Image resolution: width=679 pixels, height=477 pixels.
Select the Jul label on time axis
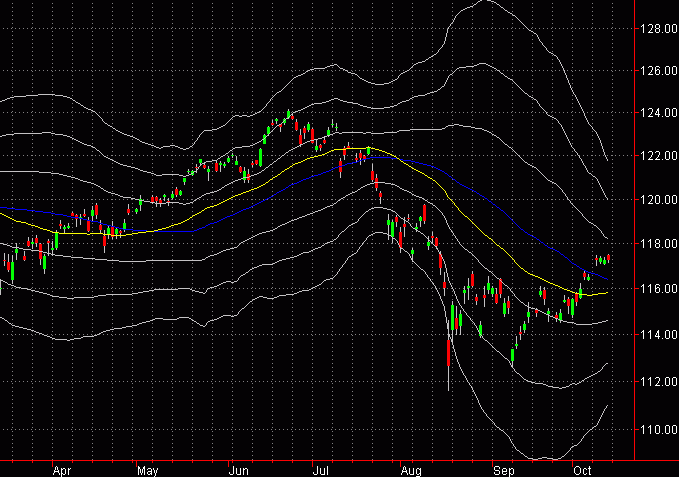pos(321,471)
